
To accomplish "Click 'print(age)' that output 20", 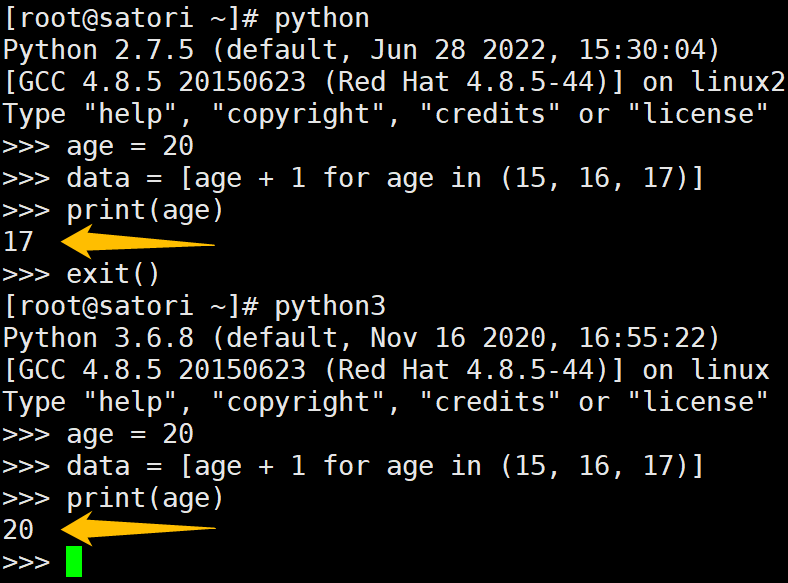I will (x=145, y=499).
